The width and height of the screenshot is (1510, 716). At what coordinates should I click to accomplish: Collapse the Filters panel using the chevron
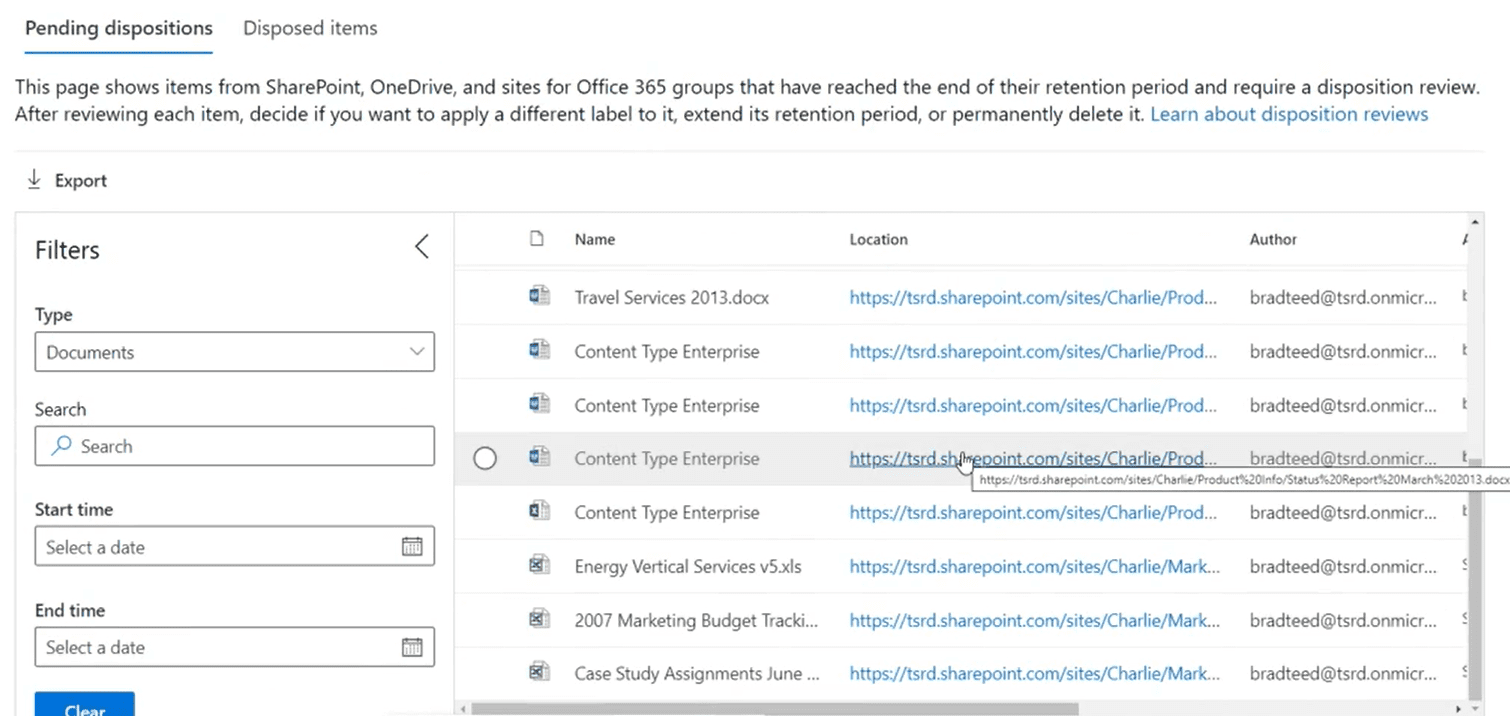coord(421,246)
